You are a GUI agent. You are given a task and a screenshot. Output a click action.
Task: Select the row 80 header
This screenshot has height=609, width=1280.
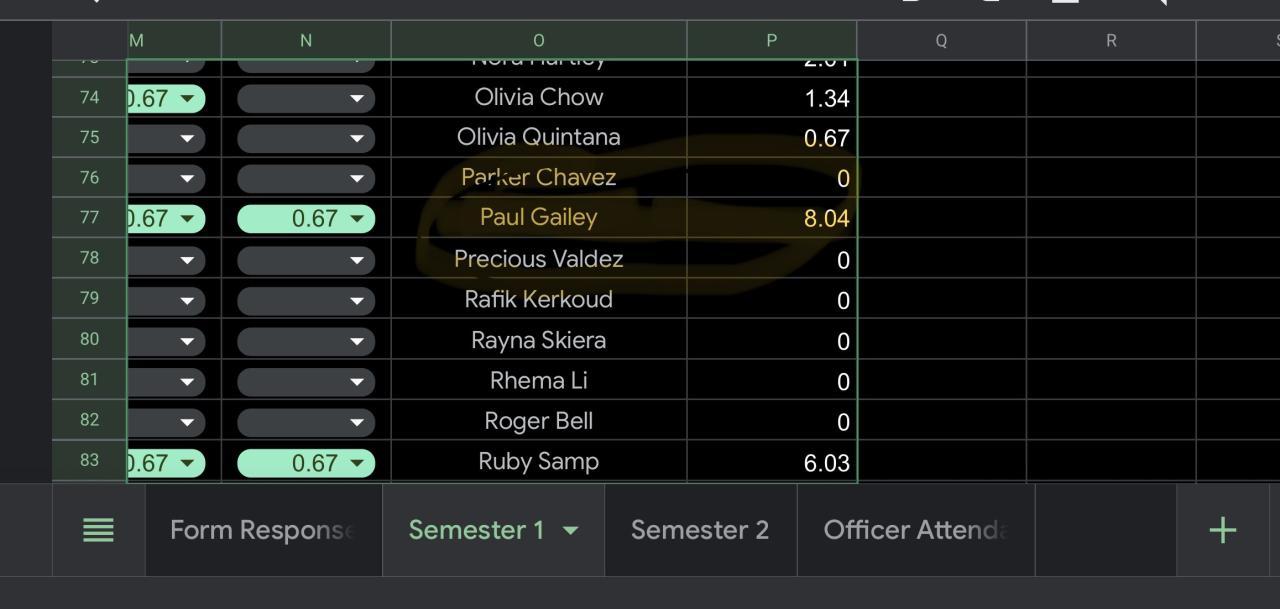pos(89,339)
